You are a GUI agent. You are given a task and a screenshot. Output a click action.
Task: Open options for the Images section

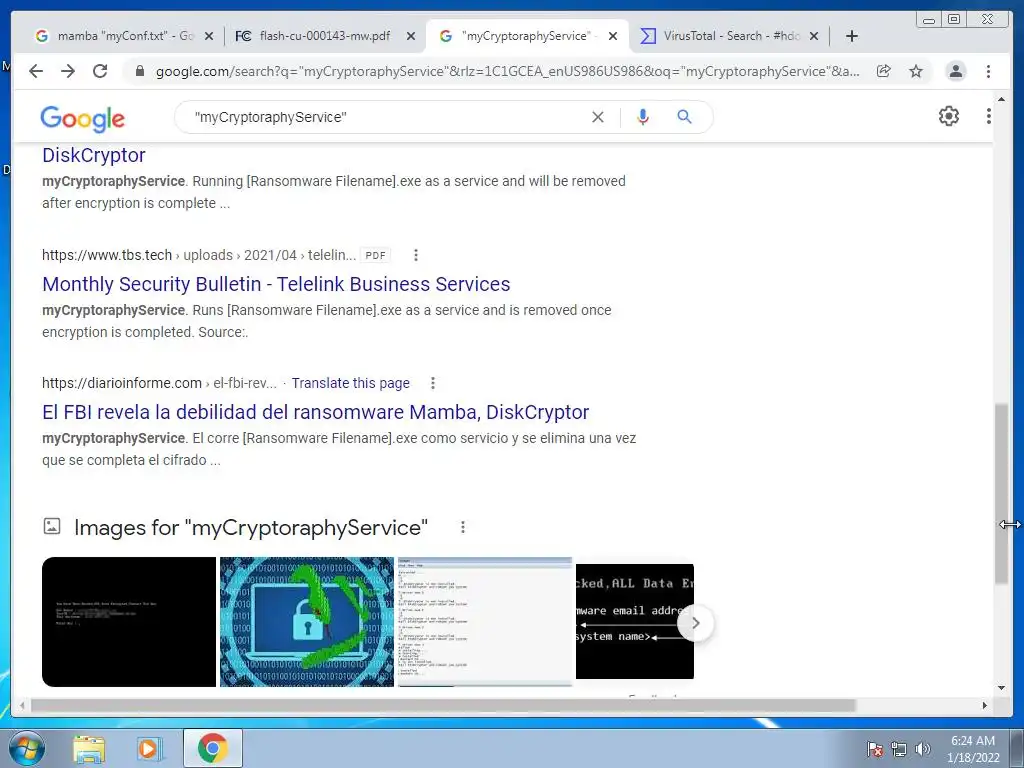point(462,527)
